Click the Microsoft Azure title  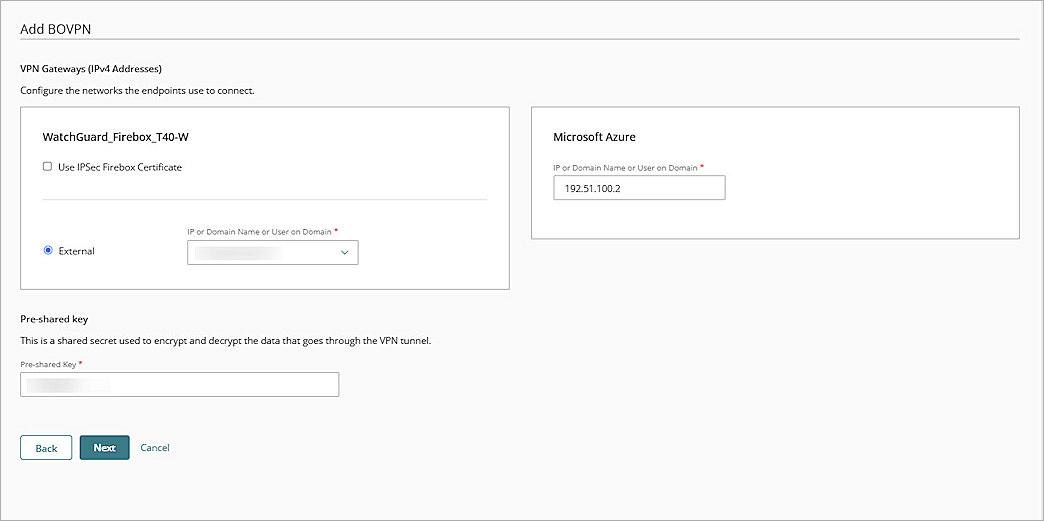[594, 137]
